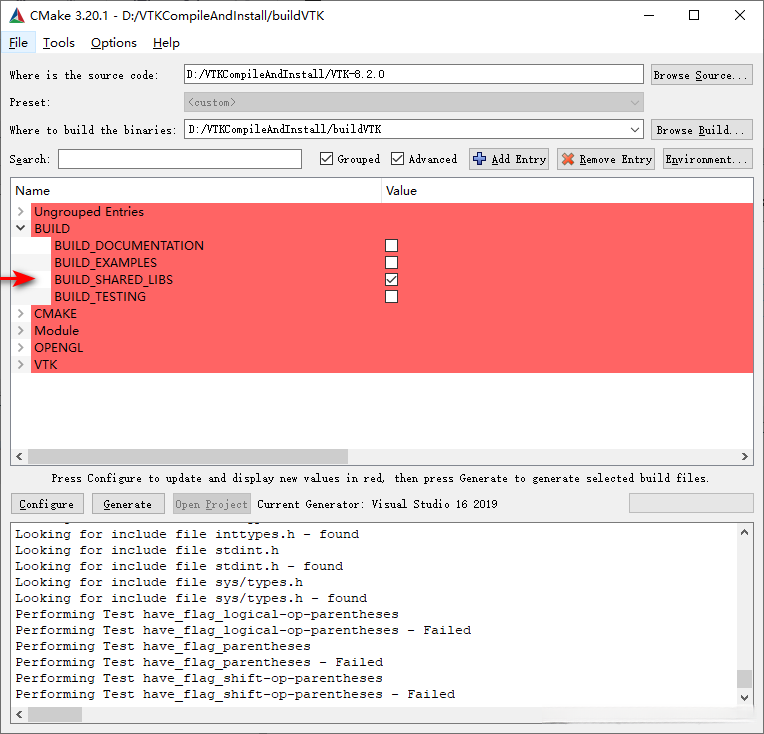Click the progress bar next to Current Generator
764x734 pixels.
click(x=691, y=503)
